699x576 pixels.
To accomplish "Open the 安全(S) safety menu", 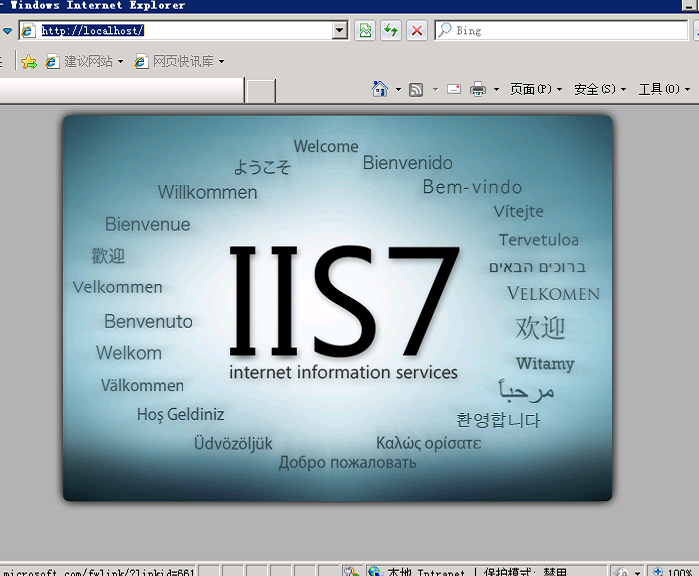I will coord(600,89).
